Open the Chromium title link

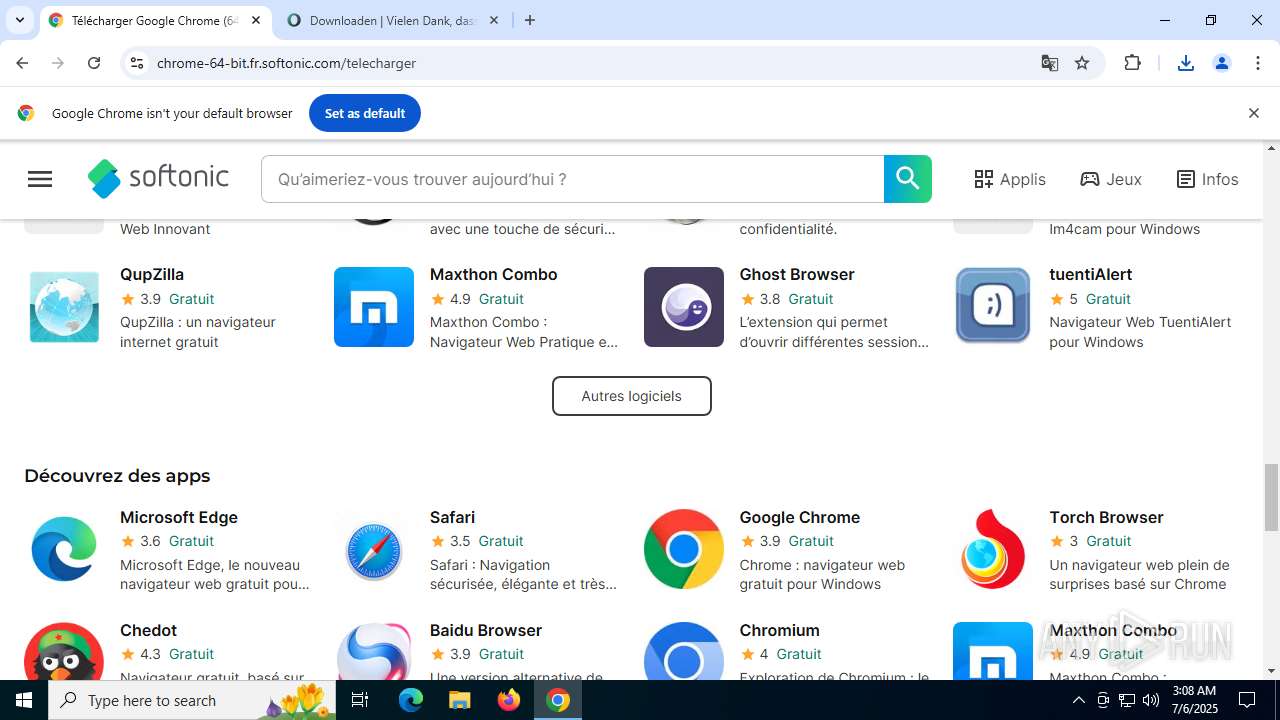[x=780, y=630]
